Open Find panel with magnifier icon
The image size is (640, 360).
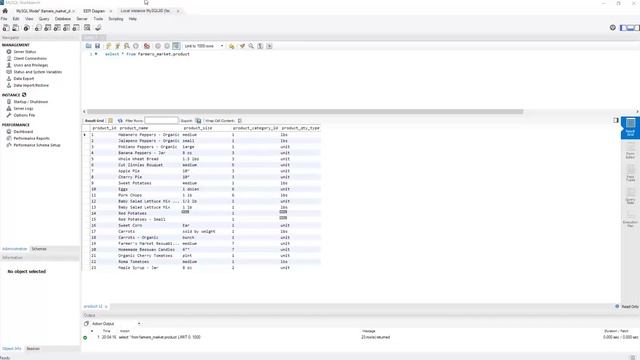tap(251, 46)
